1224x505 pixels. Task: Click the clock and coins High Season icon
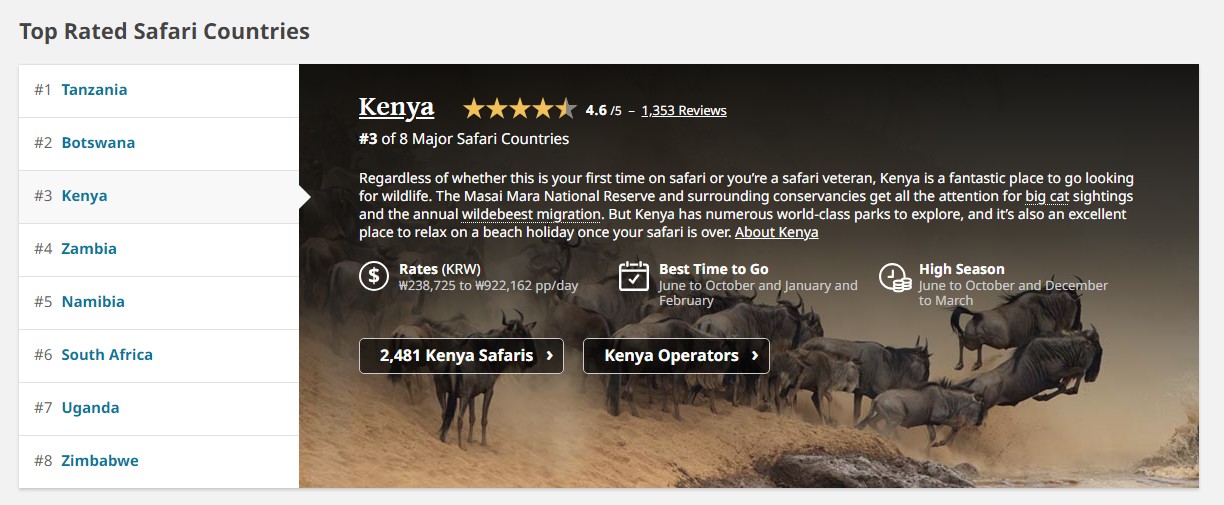click(894, 277)
